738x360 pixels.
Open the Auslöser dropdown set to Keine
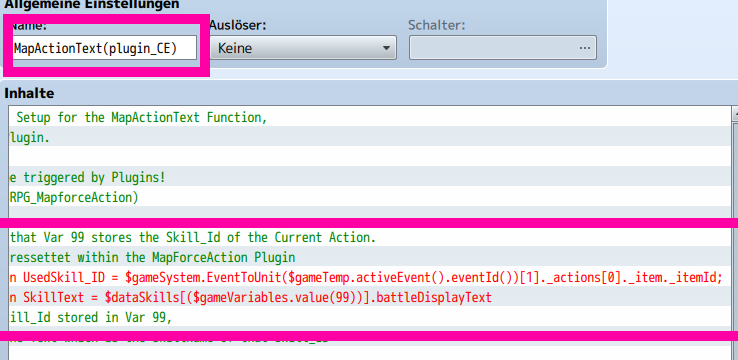pyautogui.click(x=303, y=48)
